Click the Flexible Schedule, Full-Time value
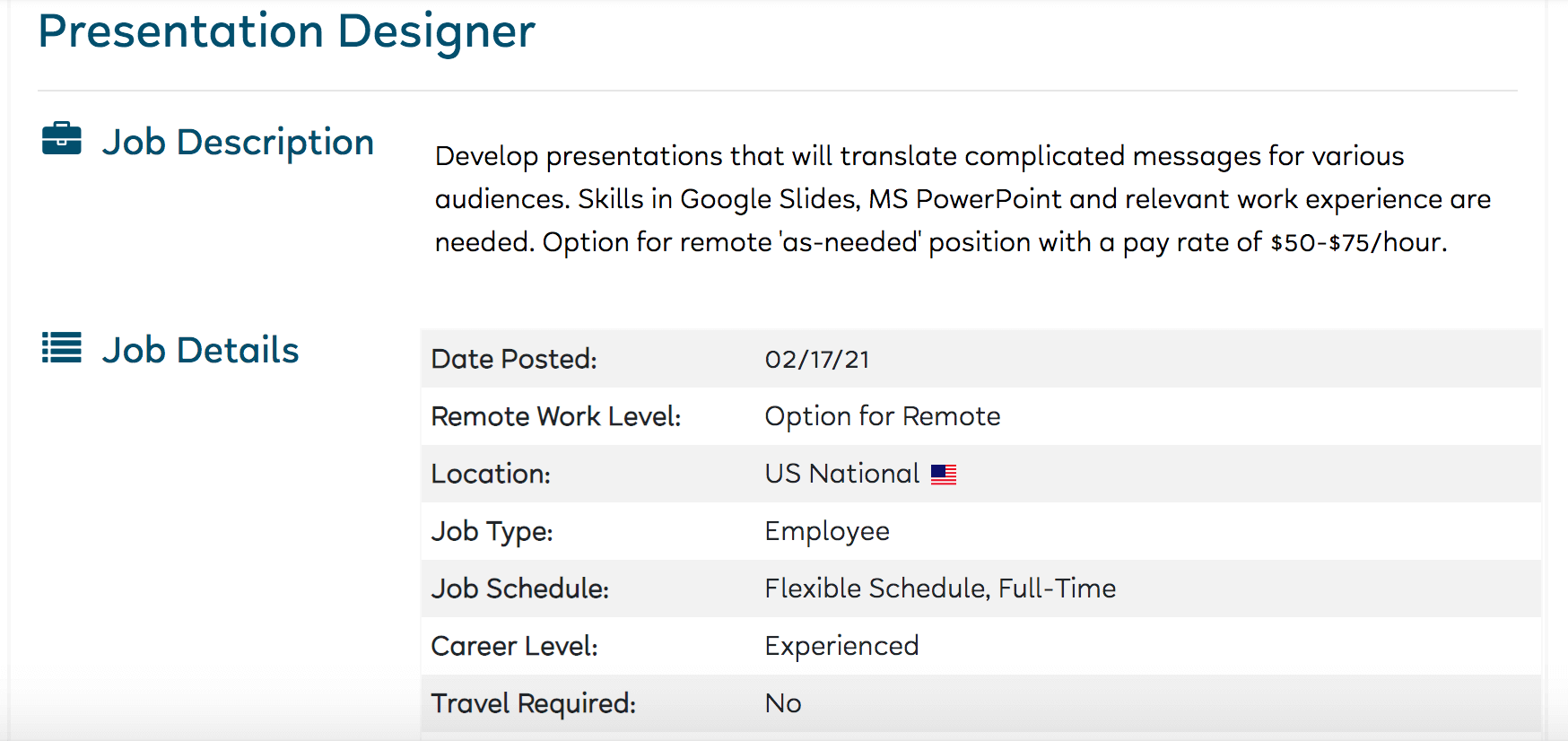Screen dimensions: 1568x741 (x=940, y=588)
